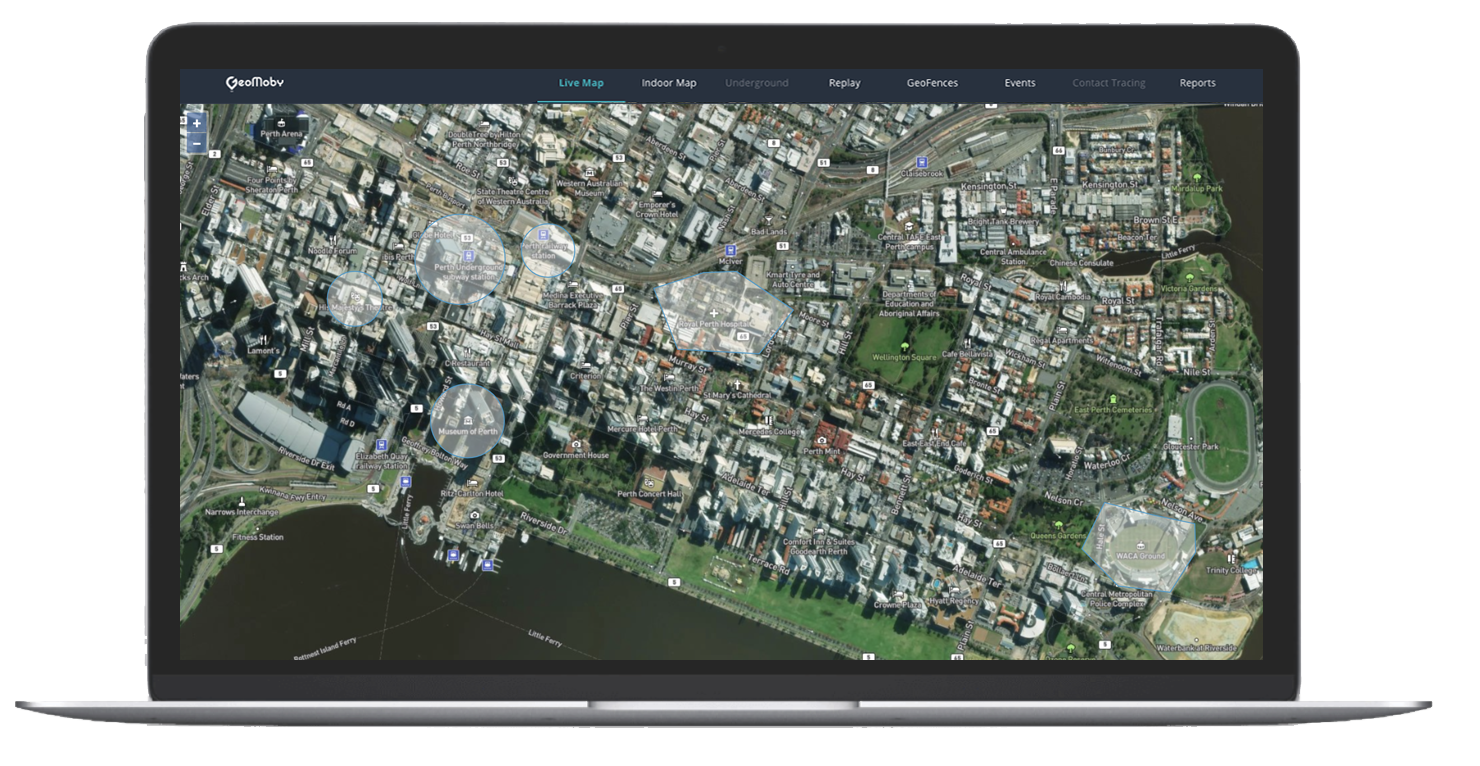Viewport: 1480px width, 766px height.
Task: Select the Claisebrook railway station icon
Action: 922,162
